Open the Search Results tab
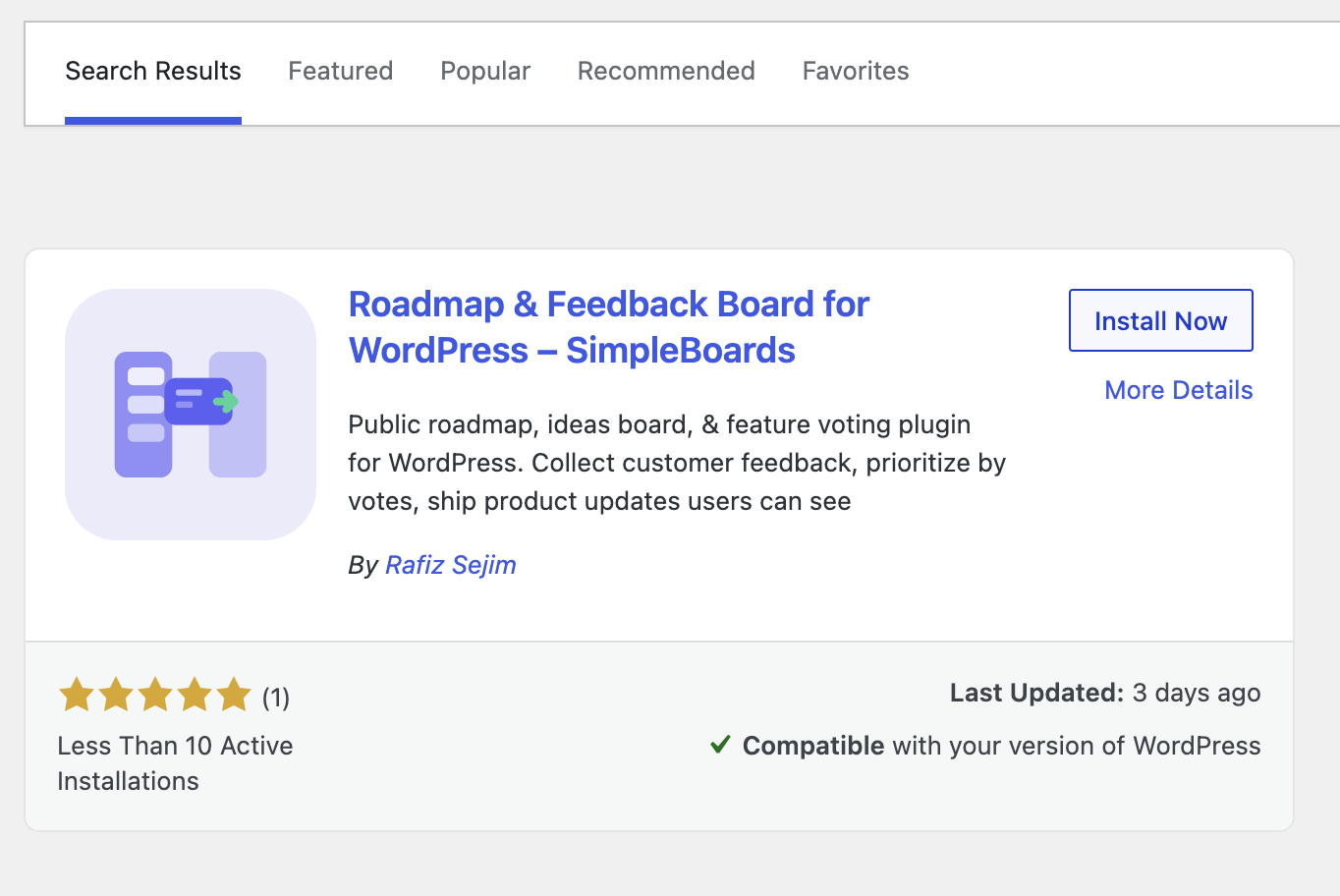The height and width of the screenshot is (896, 1340). pos(153,72)
